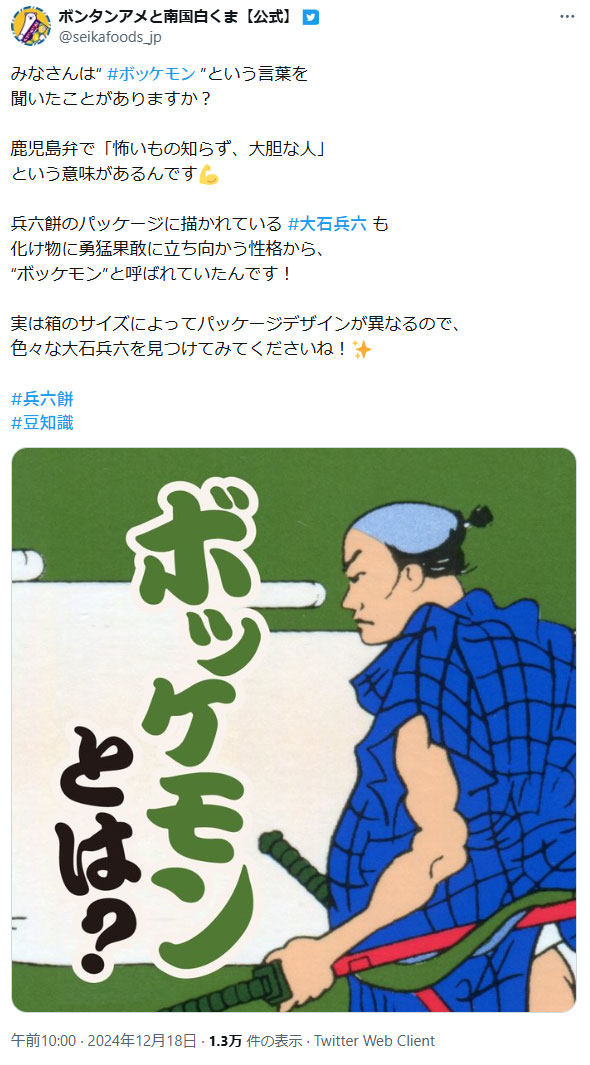The image size is (590, 1065).
Task: Click the flexed bicep emoji
Action: tap(210, 175)
